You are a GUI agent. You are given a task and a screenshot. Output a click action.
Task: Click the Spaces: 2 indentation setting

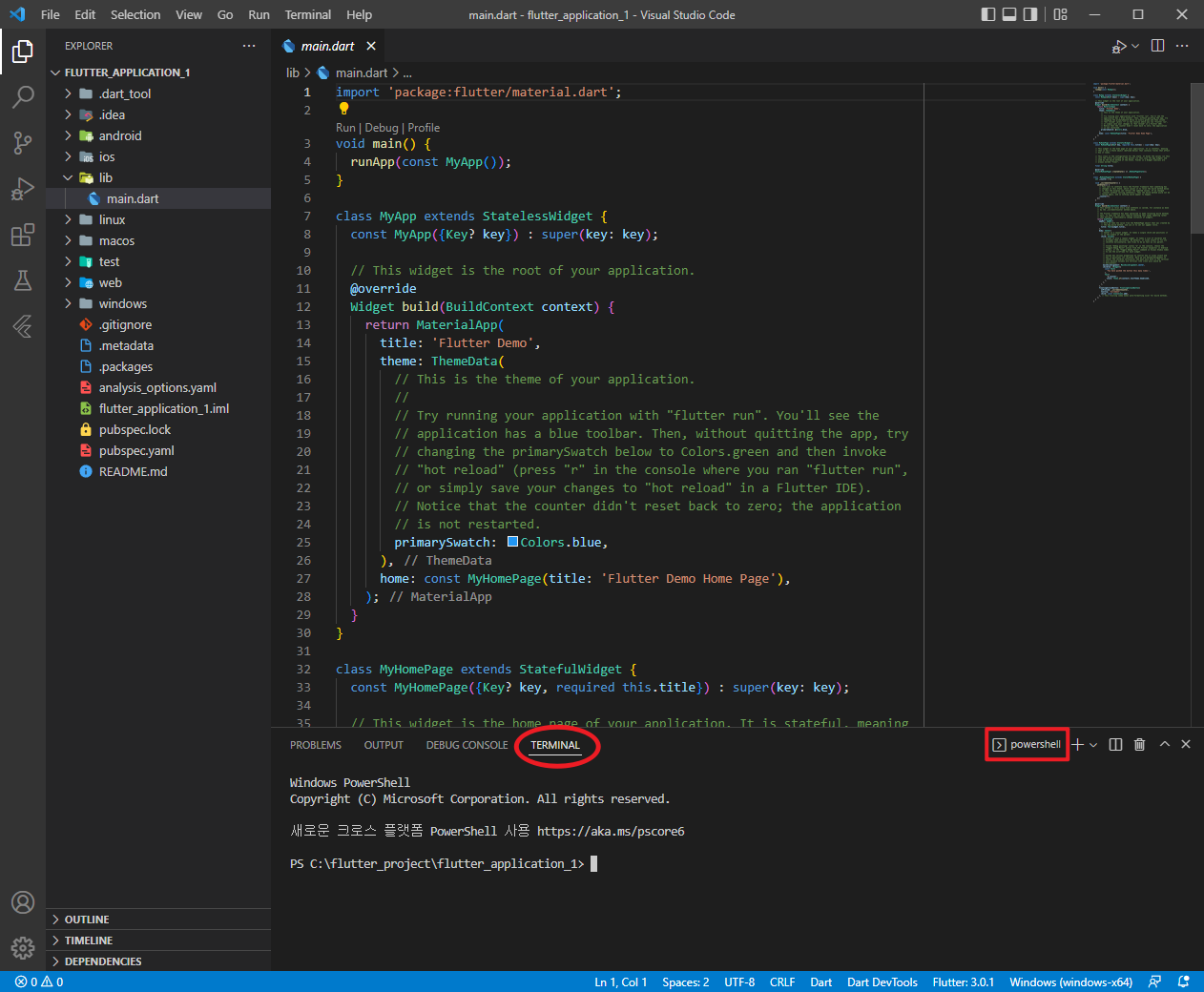pos(685,982)
